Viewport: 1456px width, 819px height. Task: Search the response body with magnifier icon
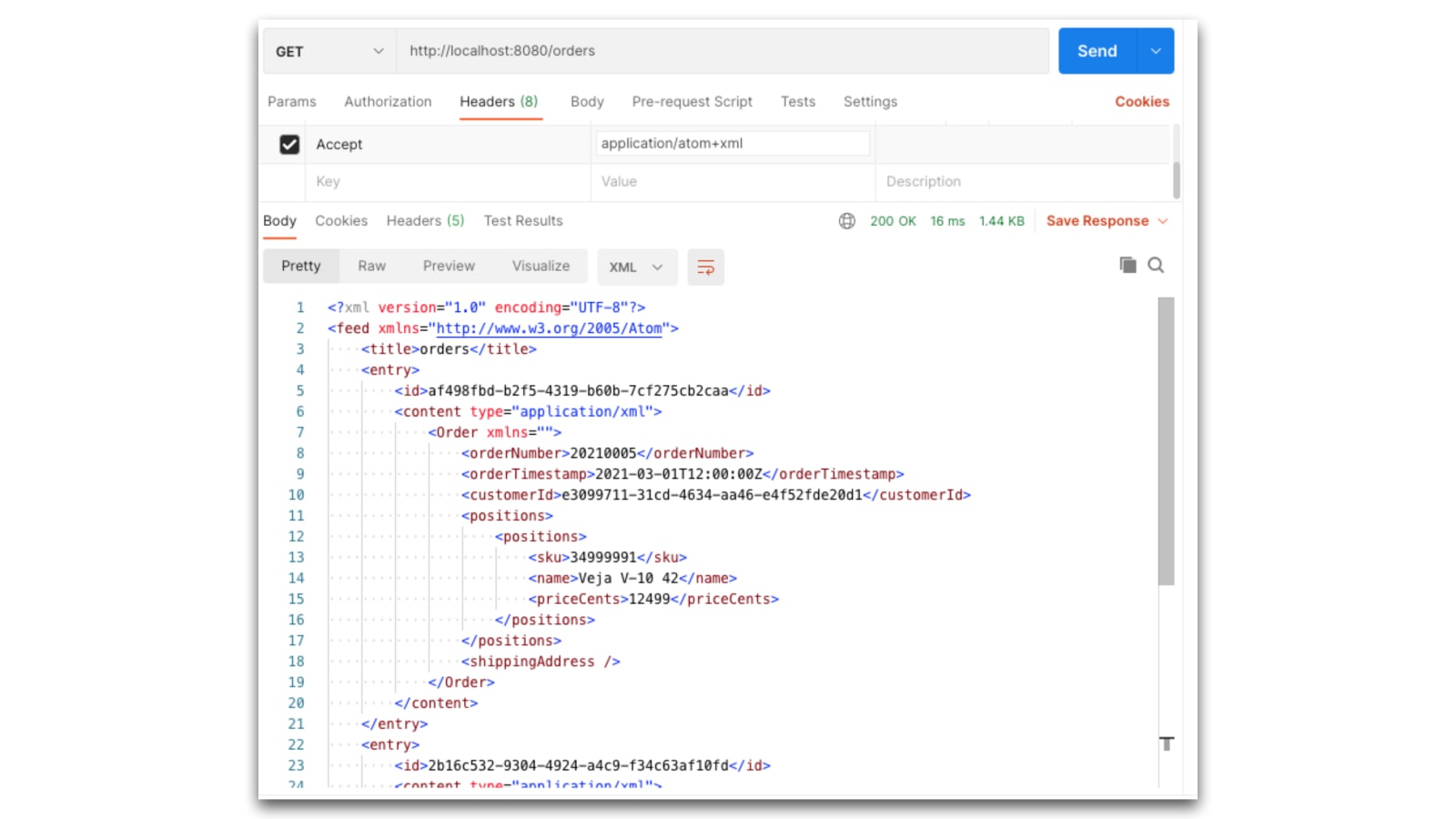click(x=1156, y=265)
